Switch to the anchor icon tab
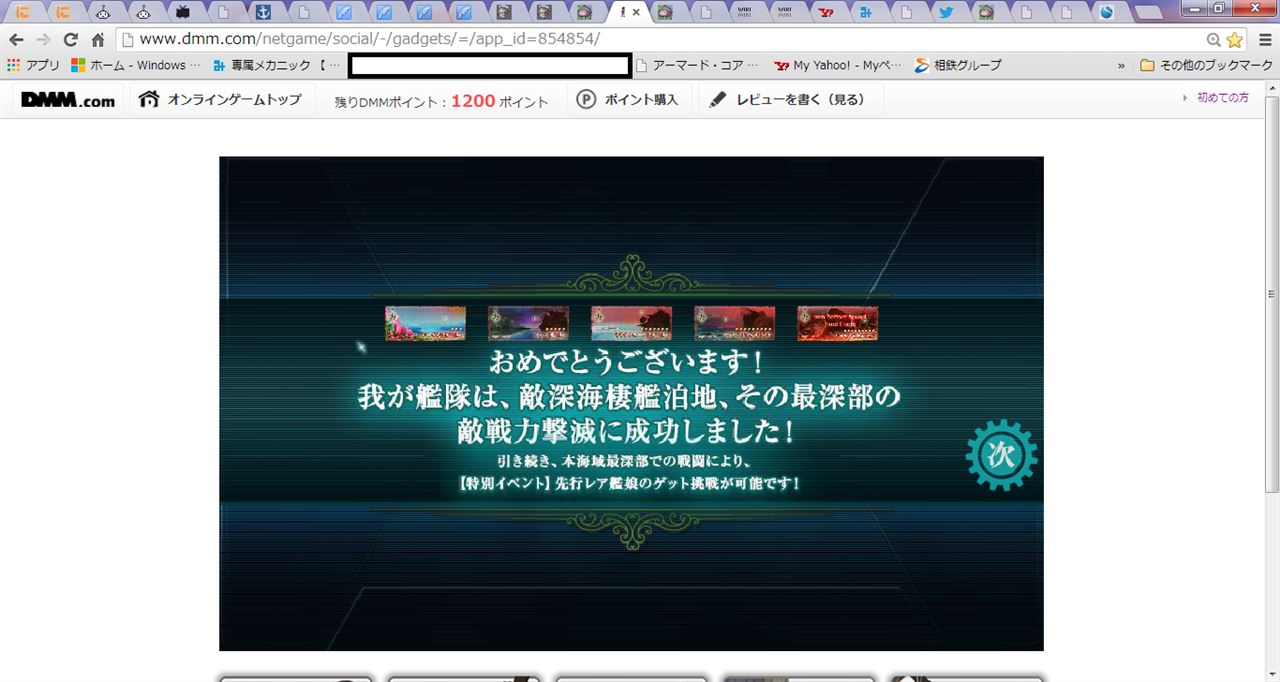 (x=264, y=13)
